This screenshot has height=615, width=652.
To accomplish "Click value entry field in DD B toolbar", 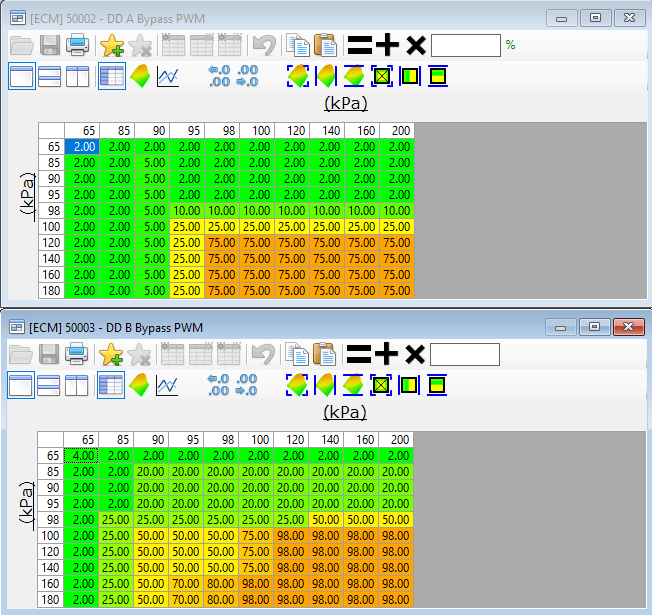I will click(x=465, y=354).
